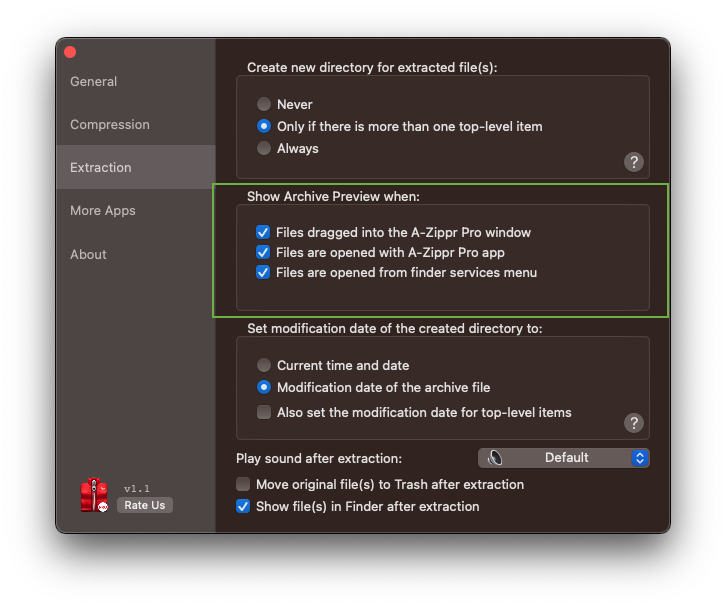Viewport: 726px width, 607px height.
Task: Click the Rate Us button
Action: [144, 505]
